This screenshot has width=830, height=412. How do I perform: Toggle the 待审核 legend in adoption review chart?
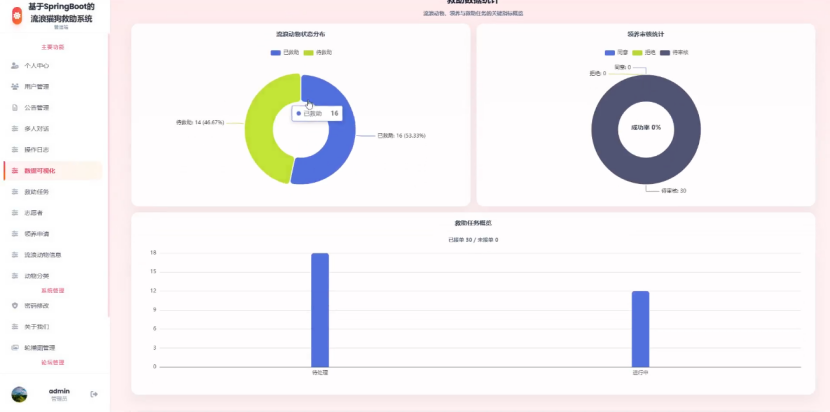674,53
